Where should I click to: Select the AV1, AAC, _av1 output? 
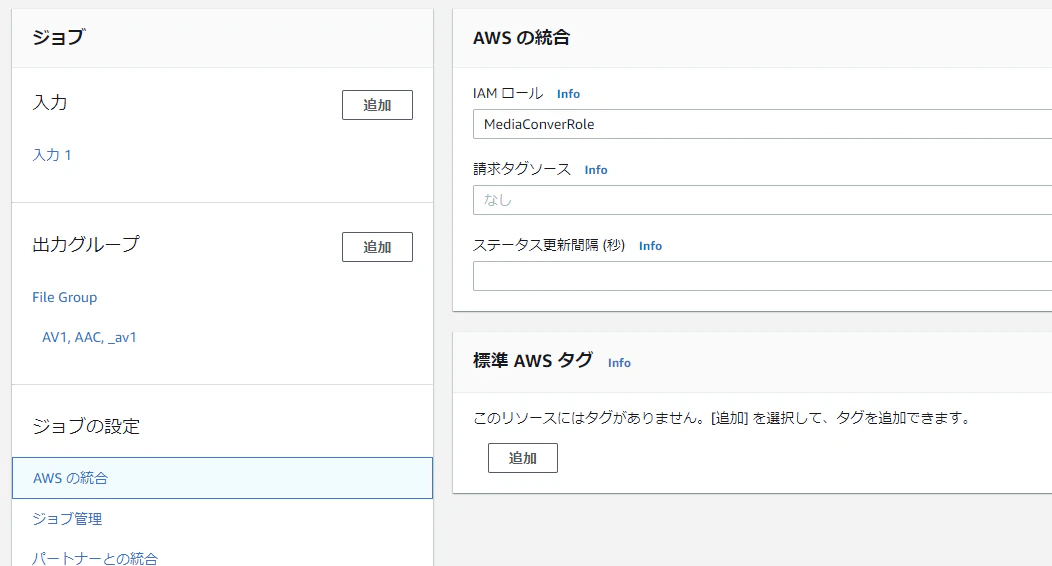[x=89, y=337]
